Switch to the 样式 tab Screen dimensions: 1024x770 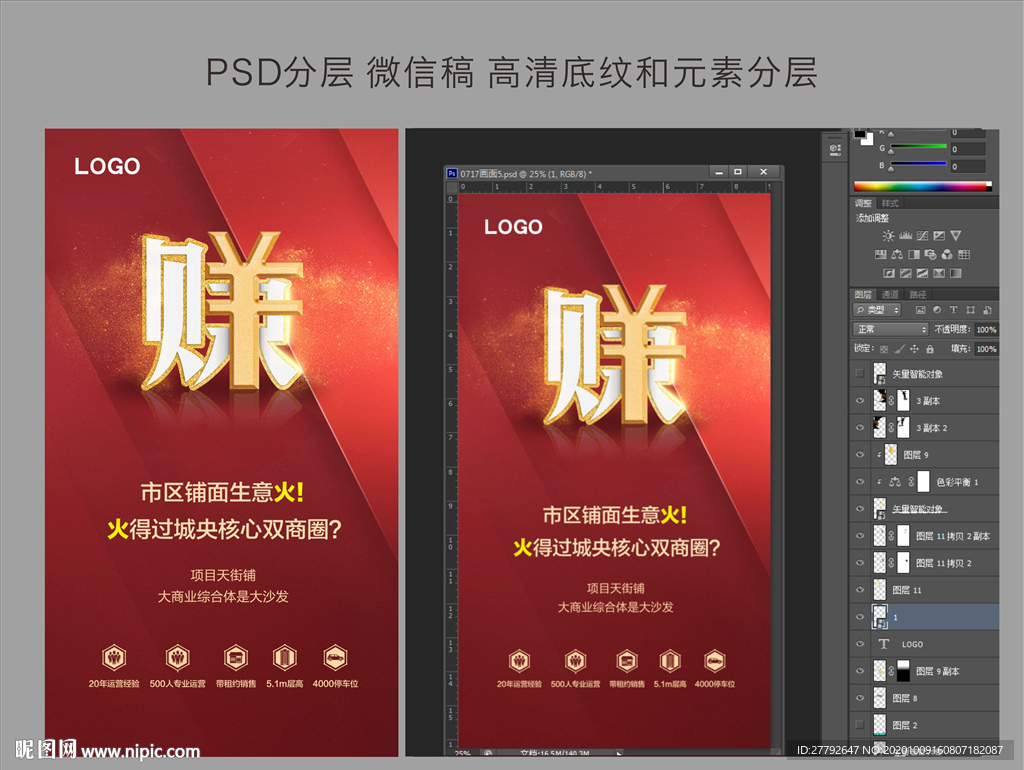coord(889,203)
